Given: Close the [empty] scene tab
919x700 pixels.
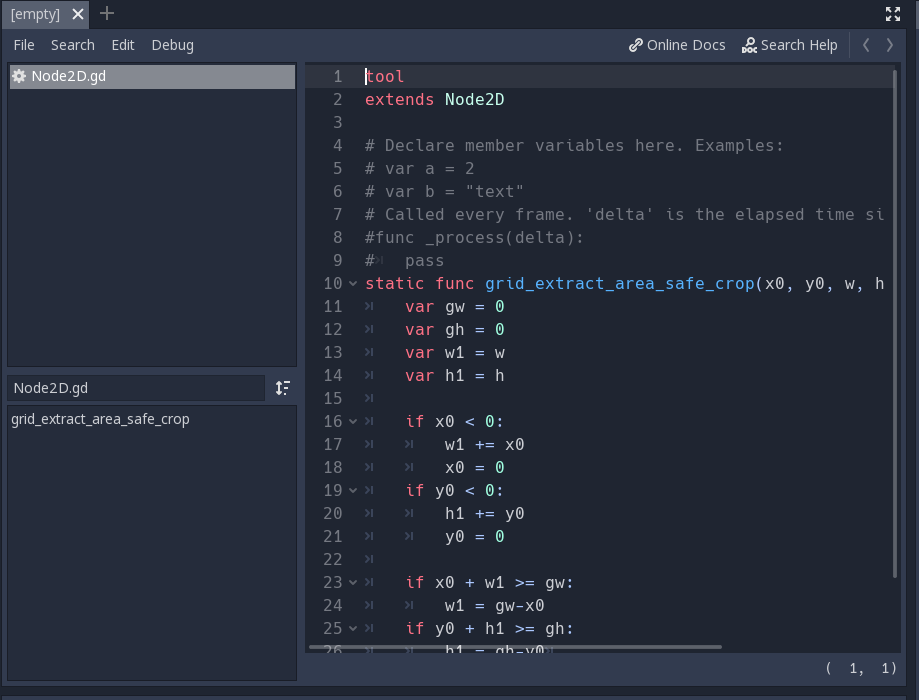Looking at the screenshot, I should click(x=77, y=14).
